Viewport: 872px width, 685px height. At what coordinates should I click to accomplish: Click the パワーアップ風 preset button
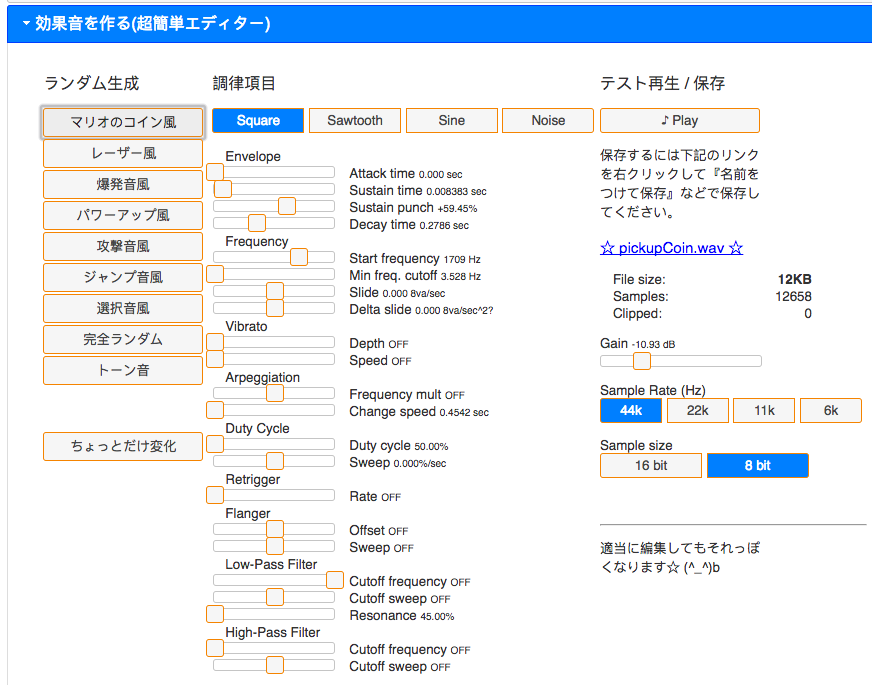(123, 215)
